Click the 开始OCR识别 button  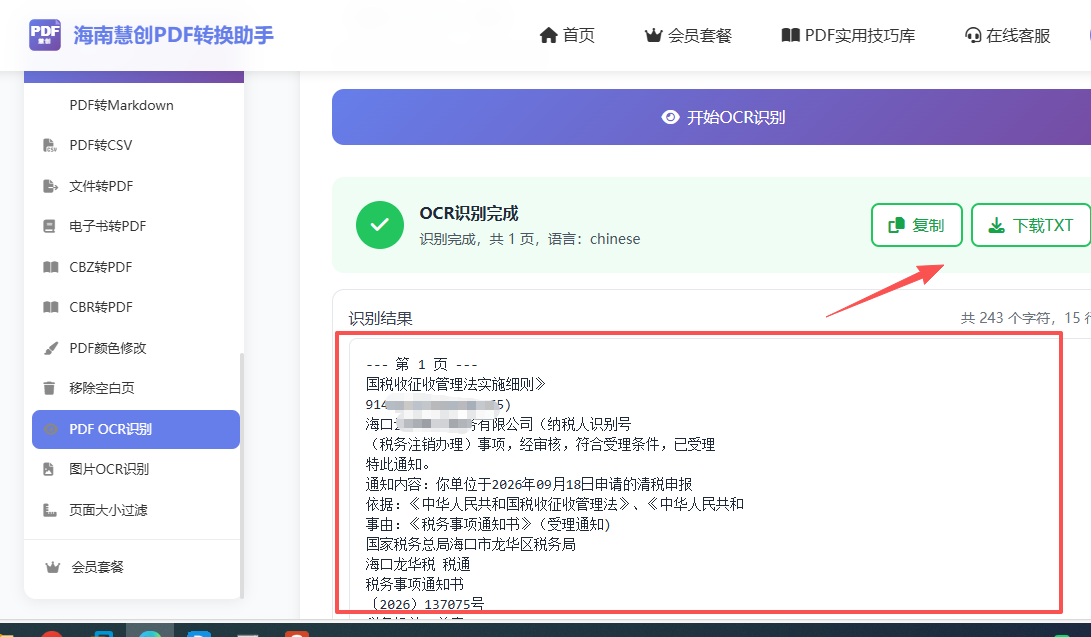click(711, 117)
